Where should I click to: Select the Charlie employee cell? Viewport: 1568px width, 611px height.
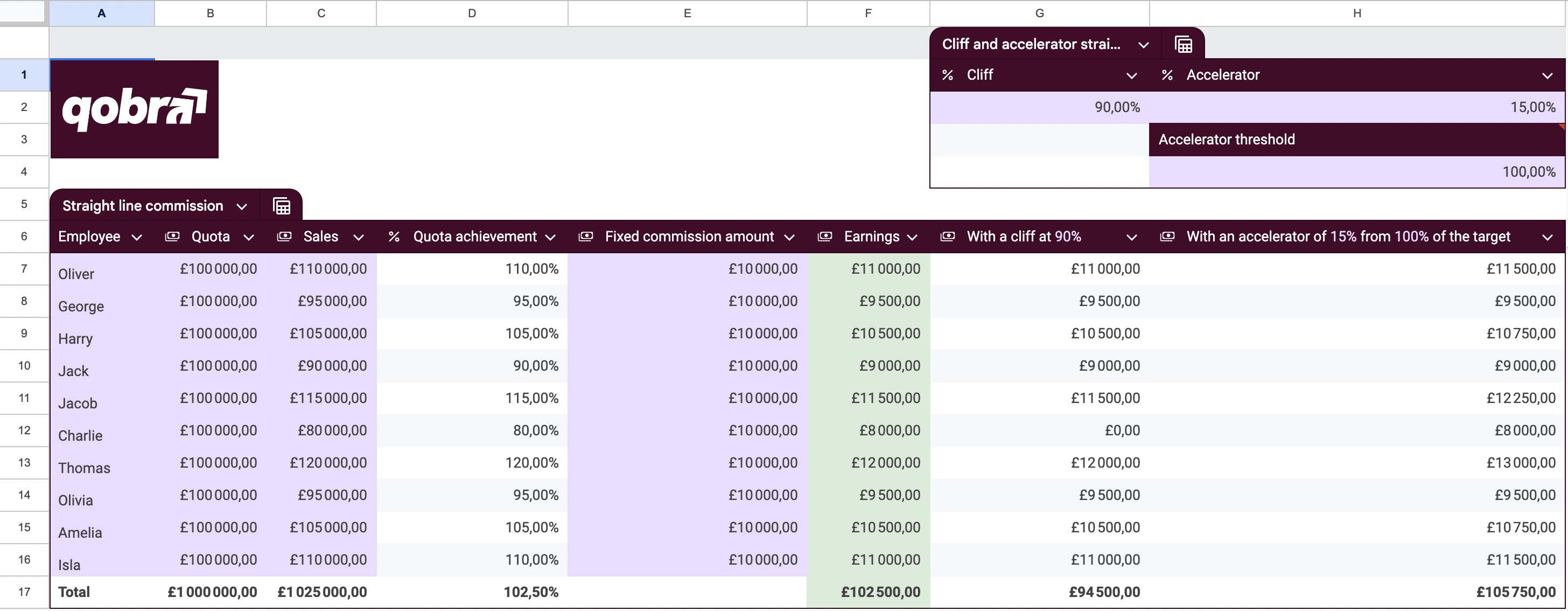pyautogui.click(x=102, y=430)
